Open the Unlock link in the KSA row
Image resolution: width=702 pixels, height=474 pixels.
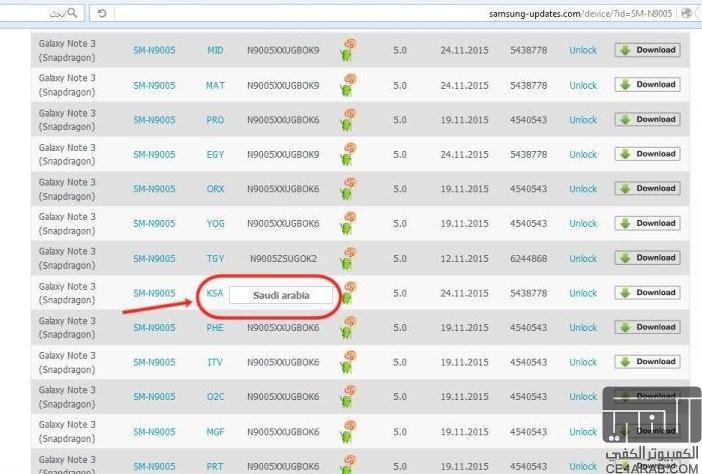click(583, 293)
